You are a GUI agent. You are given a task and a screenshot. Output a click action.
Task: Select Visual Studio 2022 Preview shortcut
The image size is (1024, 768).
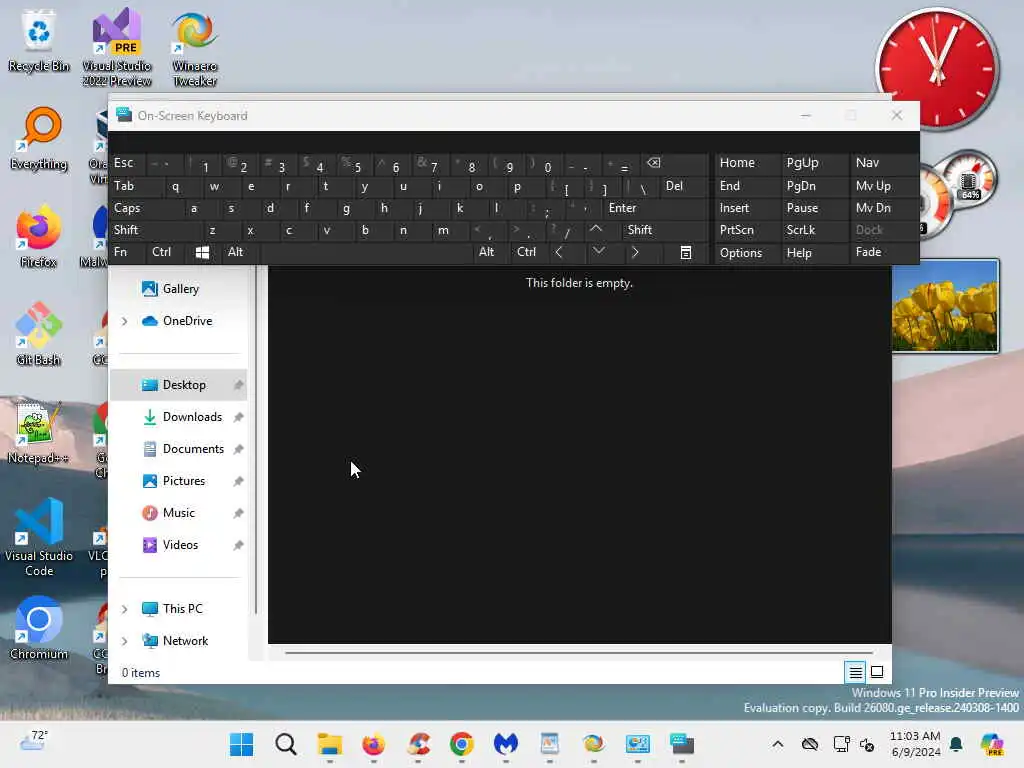tap(117, 48)
